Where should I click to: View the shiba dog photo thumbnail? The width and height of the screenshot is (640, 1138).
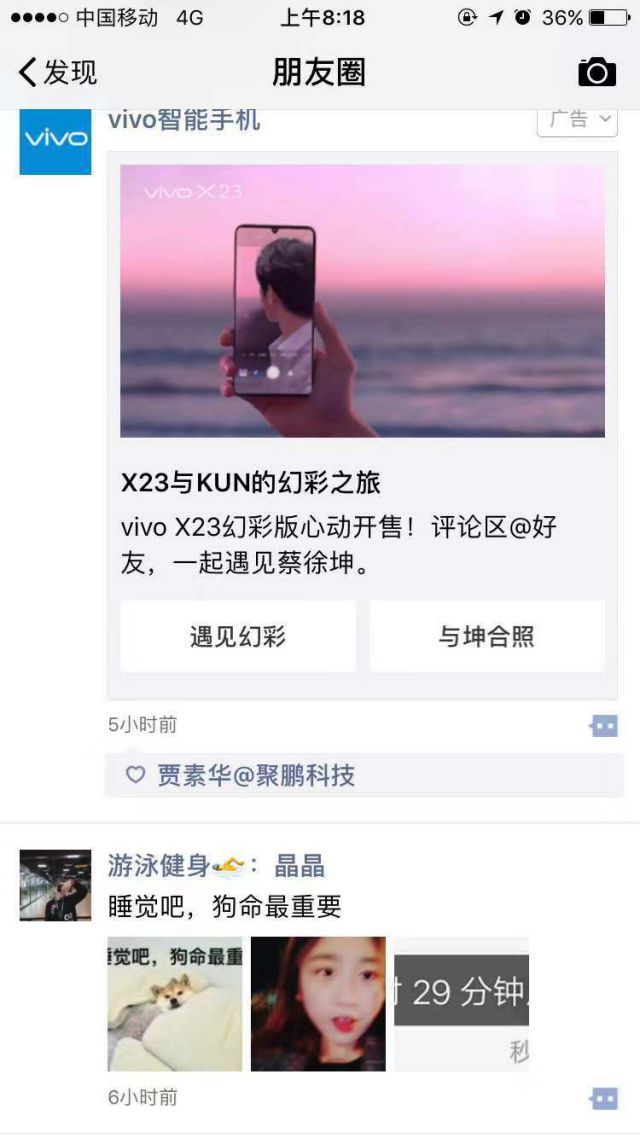point(175,1004)
